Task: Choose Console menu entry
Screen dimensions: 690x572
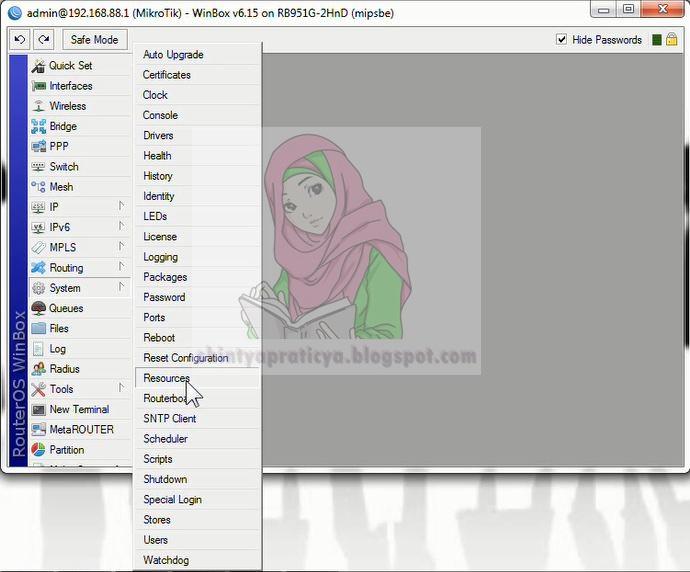Action: click(197, 115)
